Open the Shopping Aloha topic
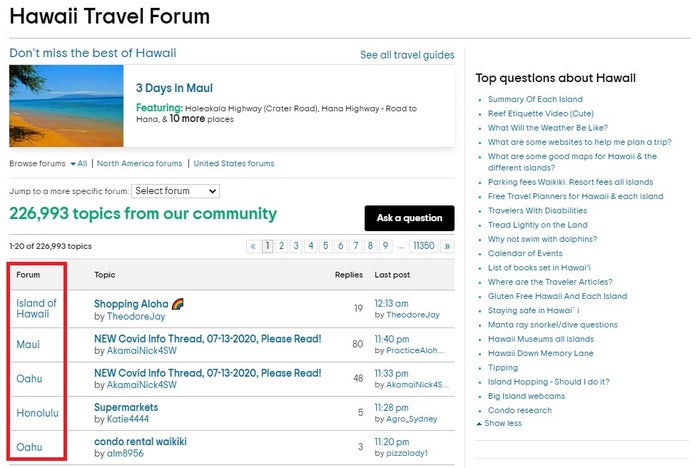Image resolution: width=700 pixels, height=468 pixels. click(131, 304)
